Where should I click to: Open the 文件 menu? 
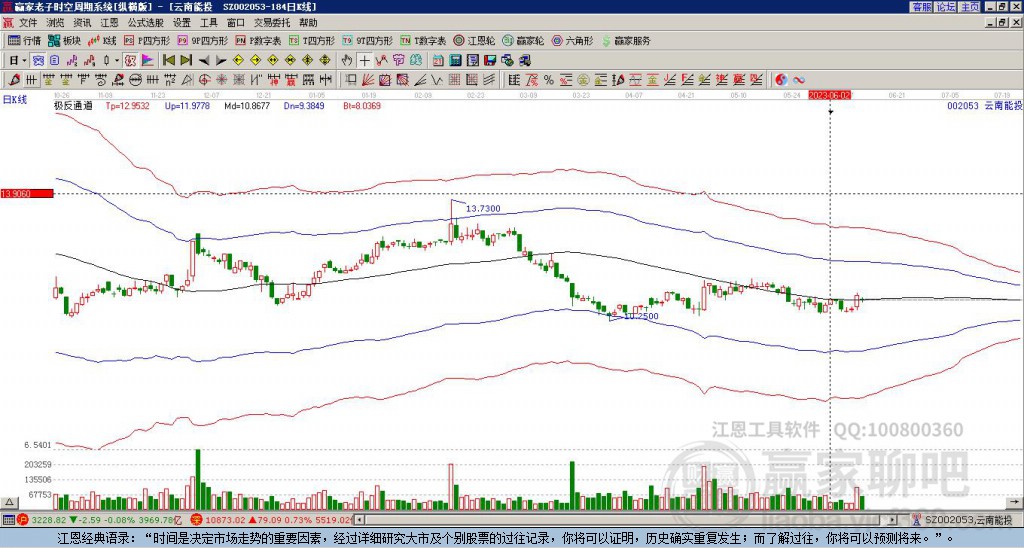coord(28,23)
